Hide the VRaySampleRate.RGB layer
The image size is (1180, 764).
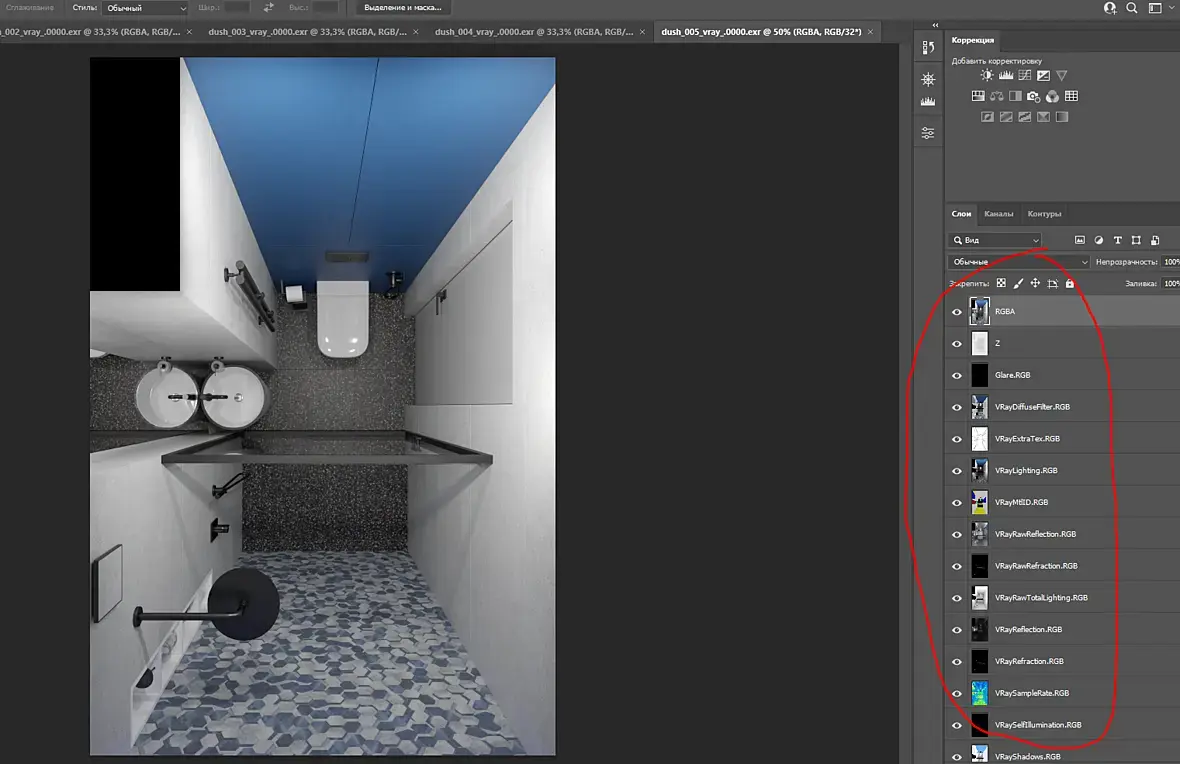[957, 694]
